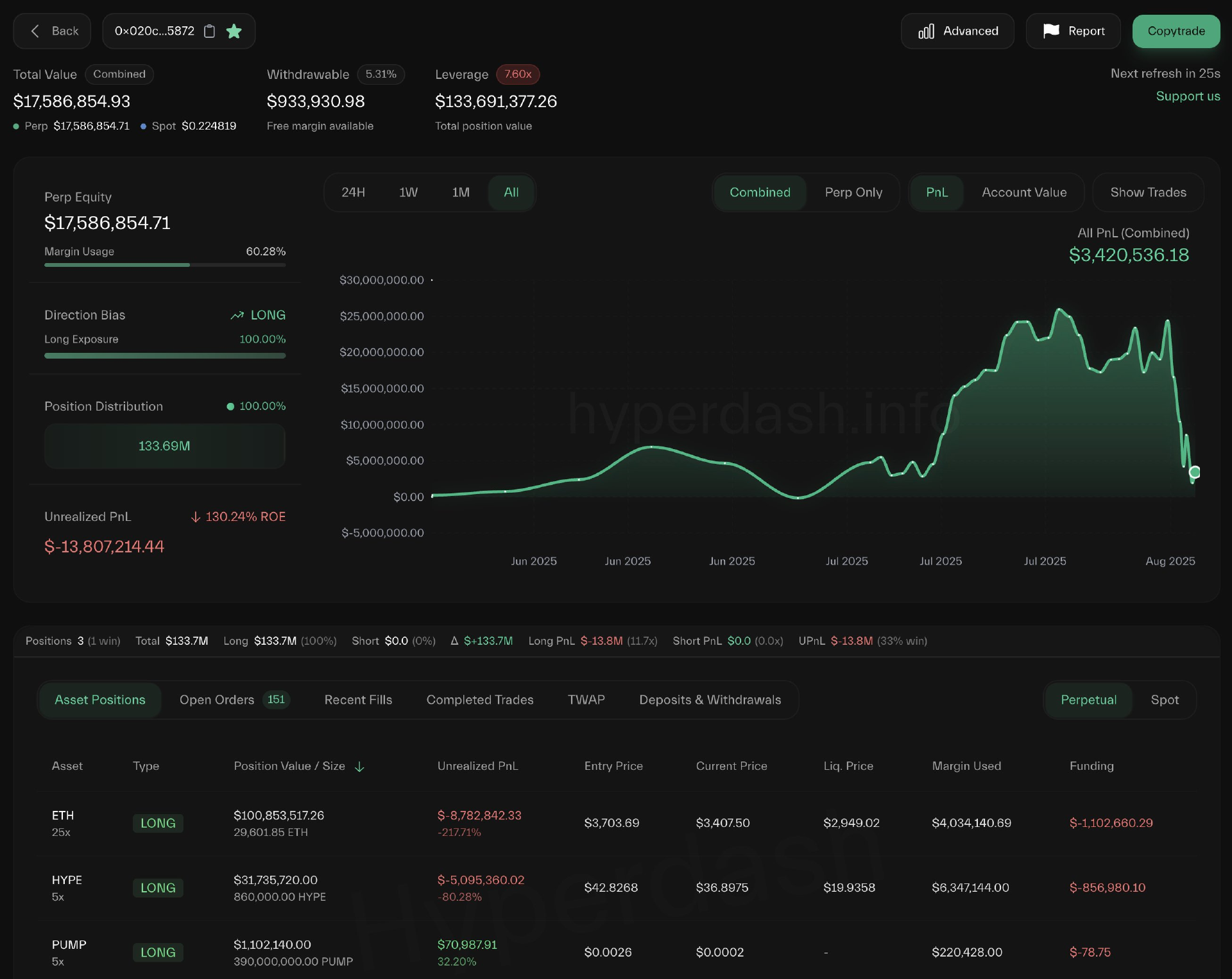Image resolution: width=1232 pixels, height=979 pixels.
Task: Select the 1W time range
Action: pos(408,192)
